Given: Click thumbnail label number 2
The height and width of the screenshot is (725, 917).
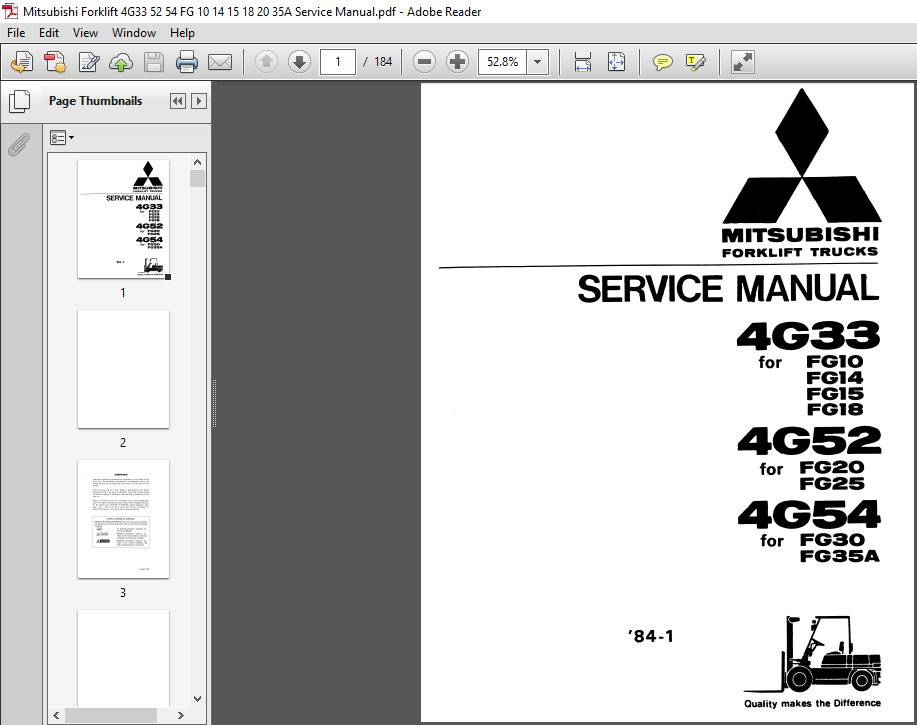Looking at the screenshot, I should [123, 443].
